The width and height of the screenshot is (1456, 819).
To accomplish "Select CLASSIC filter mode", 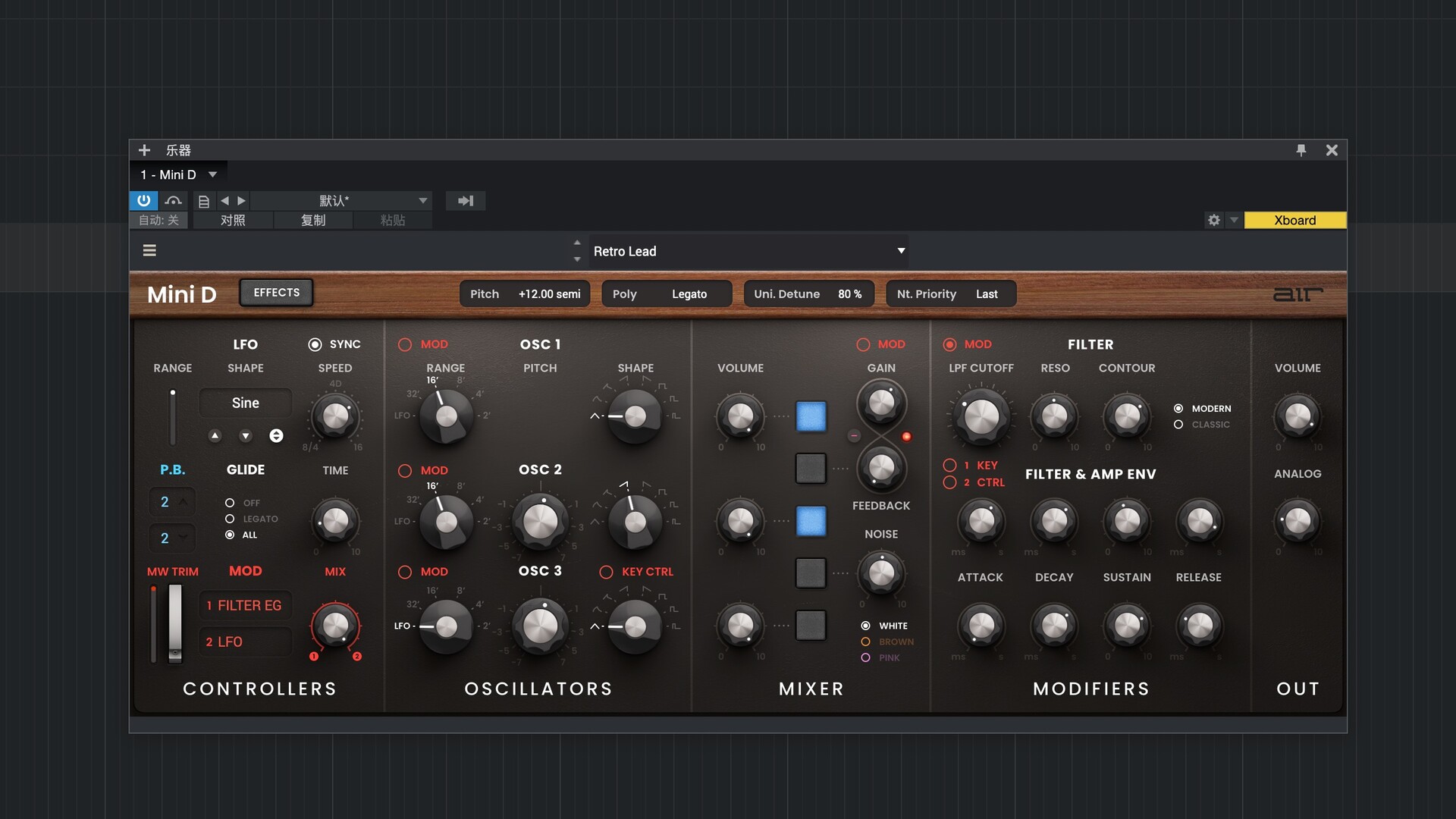I will [x=1178, y=425].
